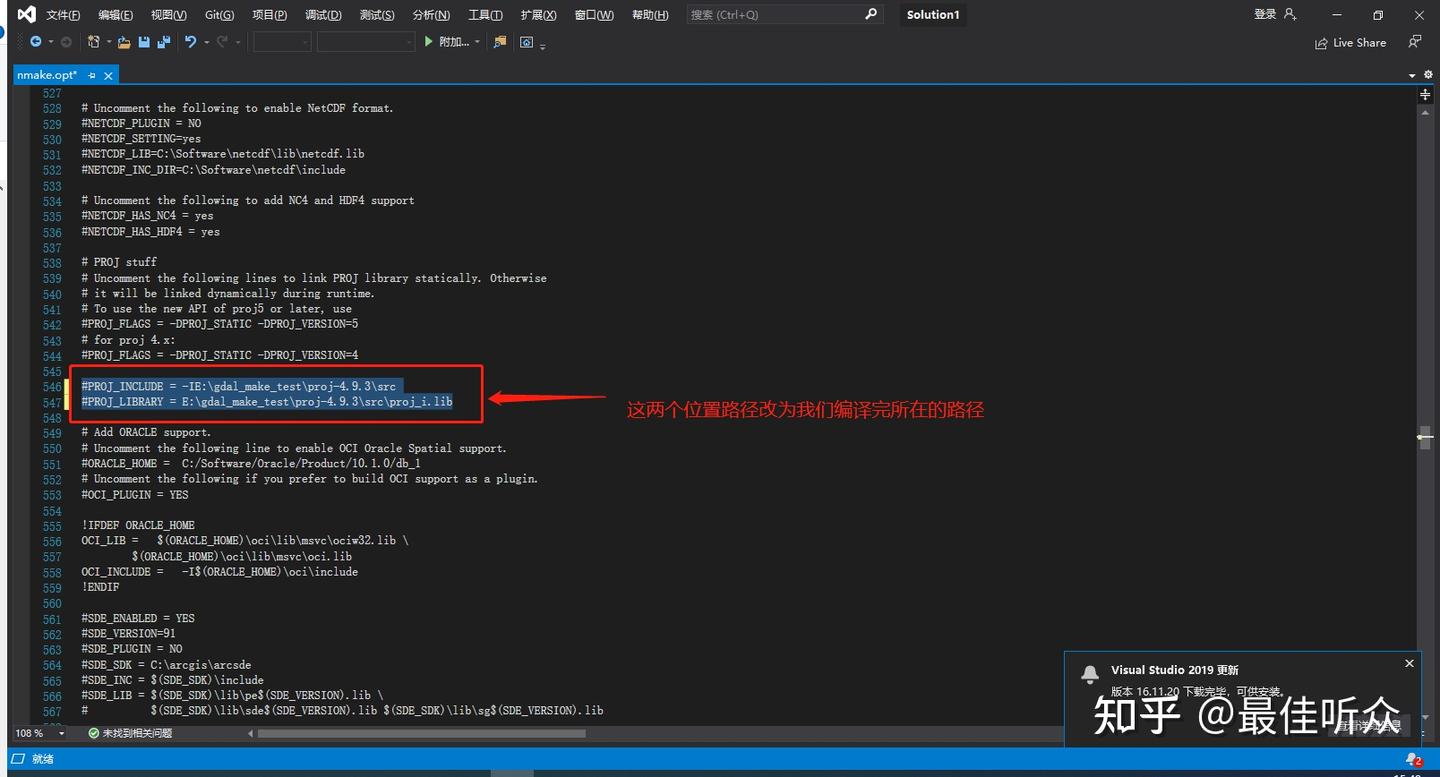This screenshot has width=1440, height=777.
Task: Click the Solution1 label in the title bar
Action: [x=932, y=14]
